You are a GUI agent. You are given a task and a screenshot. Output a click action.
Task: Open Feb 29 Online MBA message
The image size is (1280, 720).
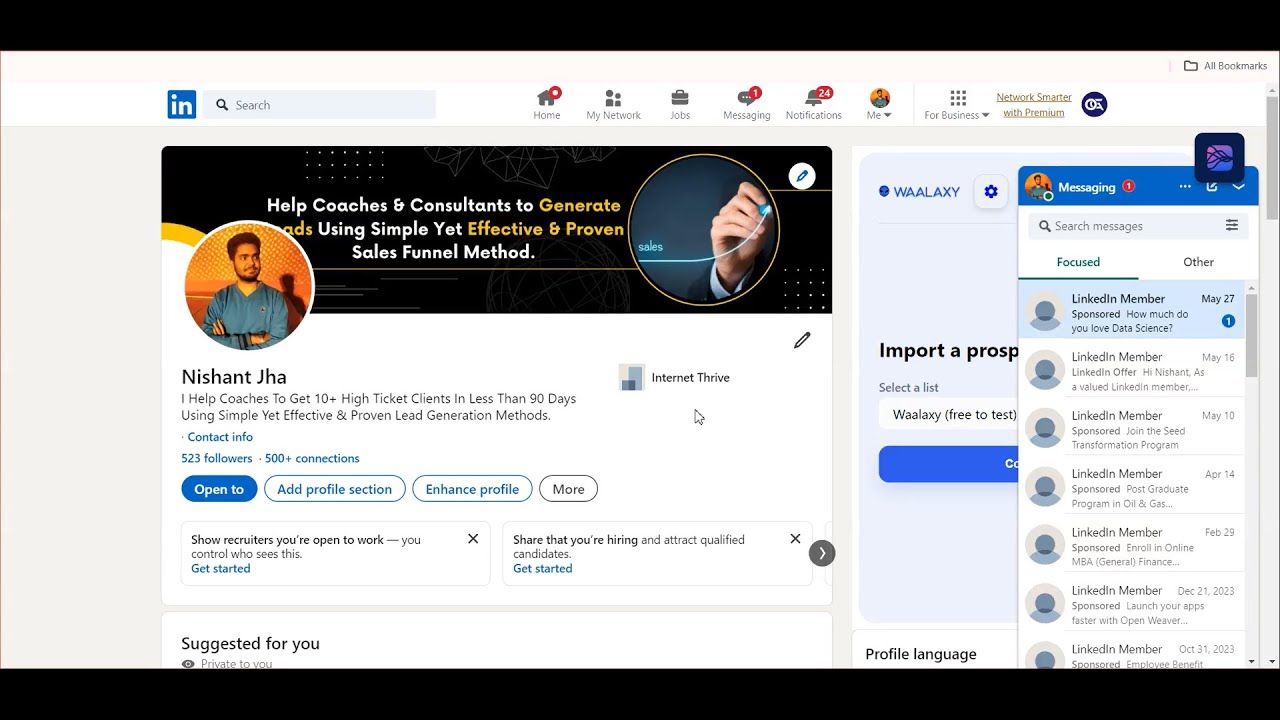[x=1132, y=546]
